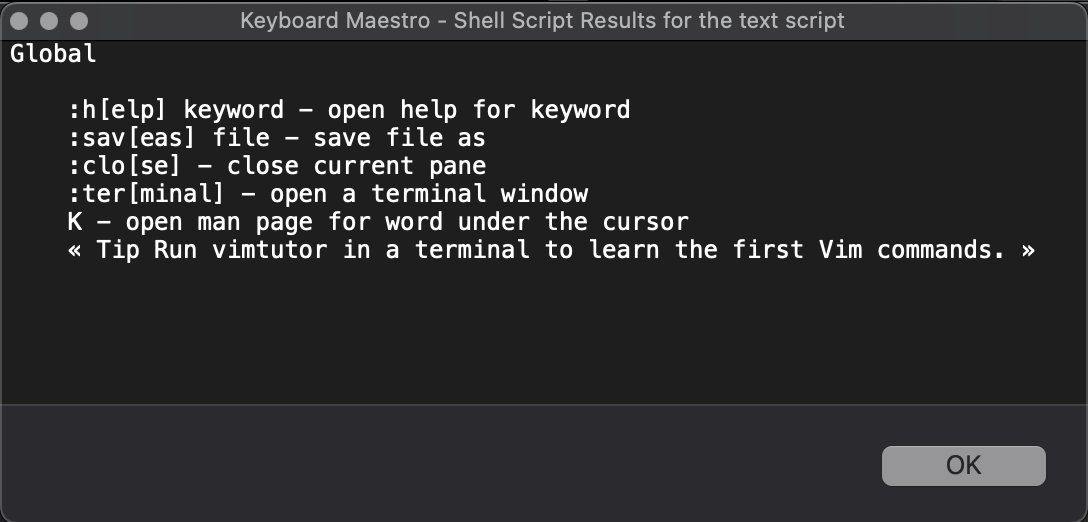Click the third gray zoom window button
The height and width of the screenshot is (522, 1088).
[79, 21]
